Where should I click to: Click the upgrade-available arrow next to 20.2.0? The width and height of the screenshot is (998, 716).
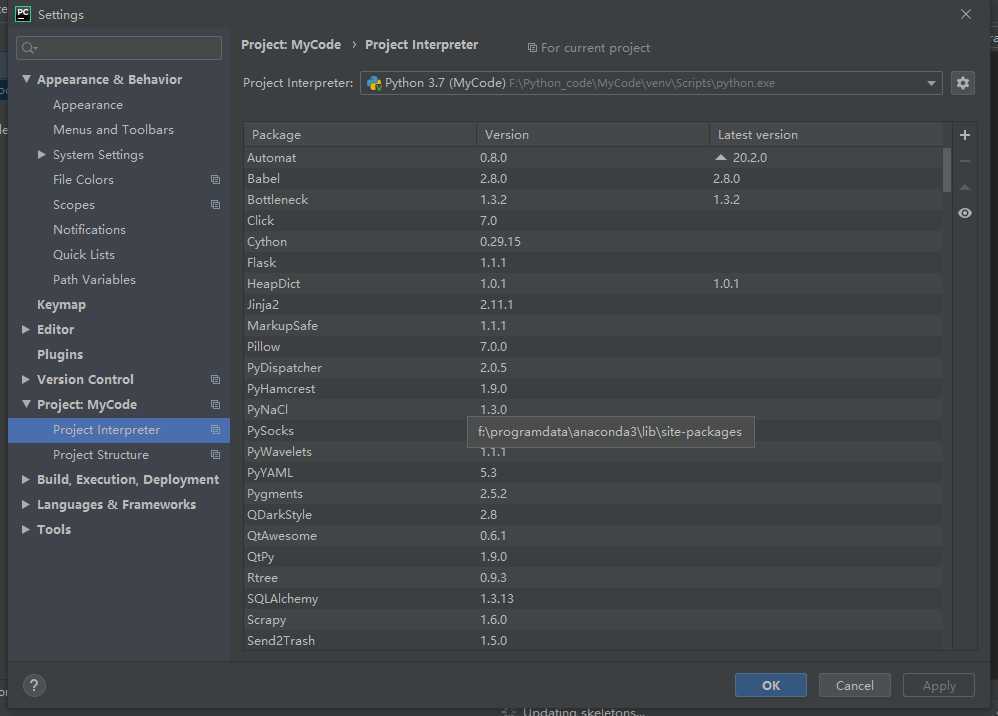coord(720,157)
